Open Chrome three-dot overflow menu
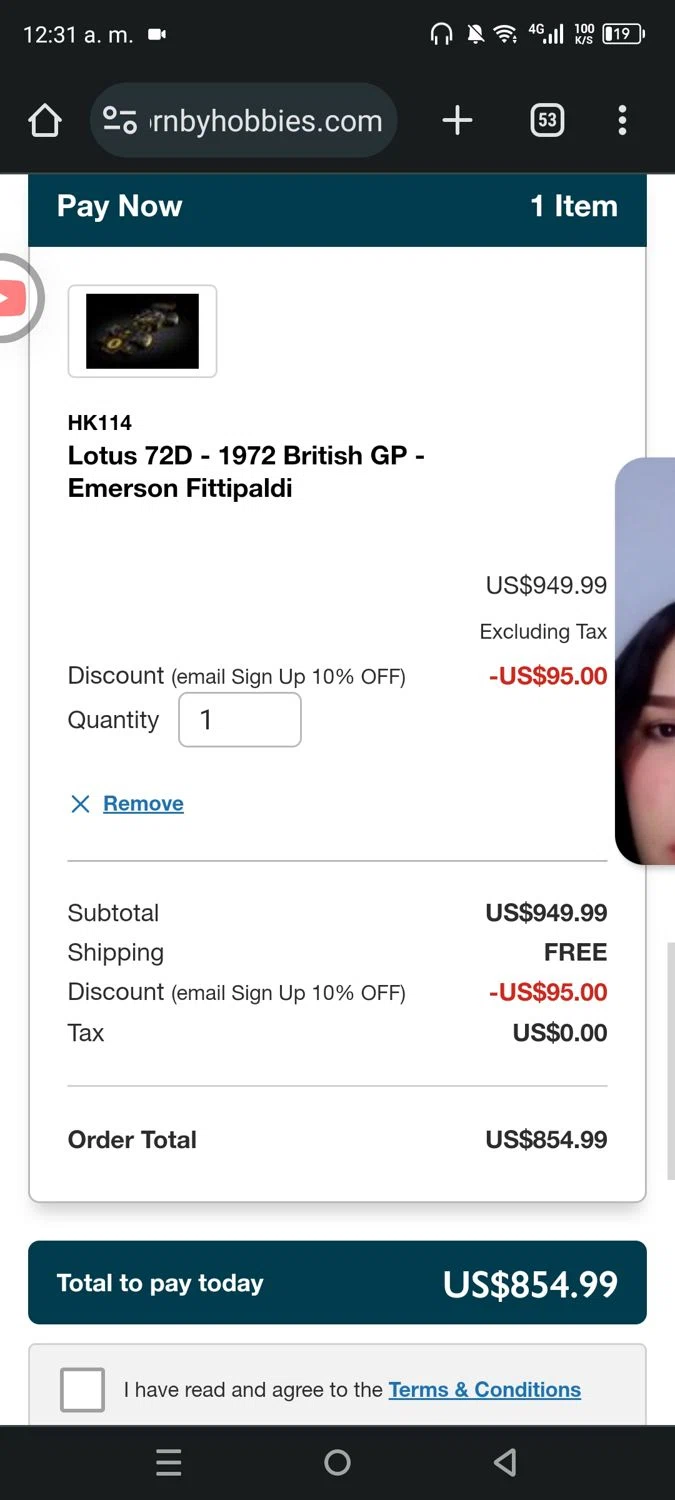 (x=622, y=121)
